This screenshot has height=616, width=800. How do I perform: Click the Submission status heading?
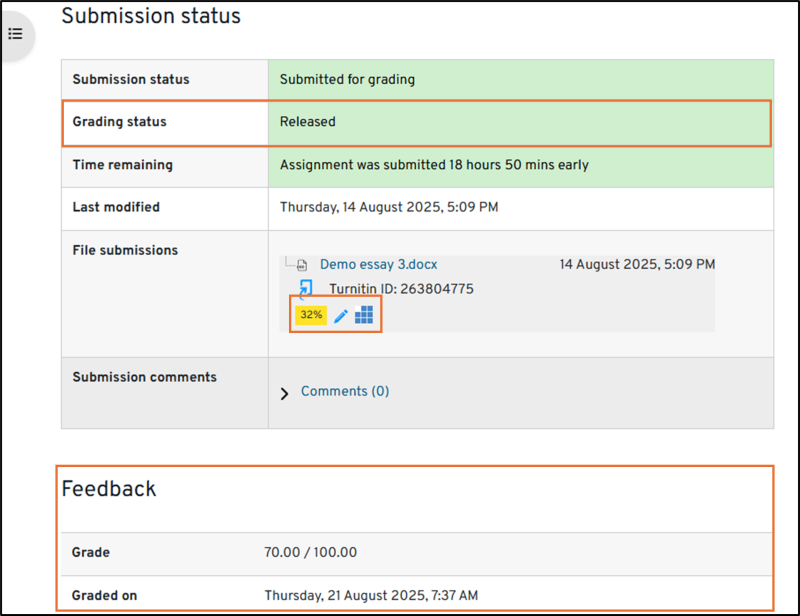pyautogui.click(x=151, y=16)
